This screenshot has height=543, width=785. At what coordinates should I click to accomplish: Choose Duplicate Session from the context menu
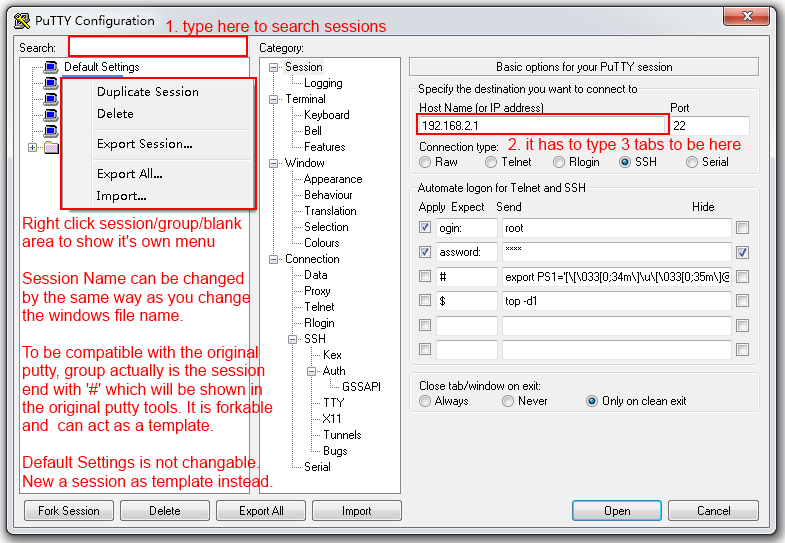148,92
